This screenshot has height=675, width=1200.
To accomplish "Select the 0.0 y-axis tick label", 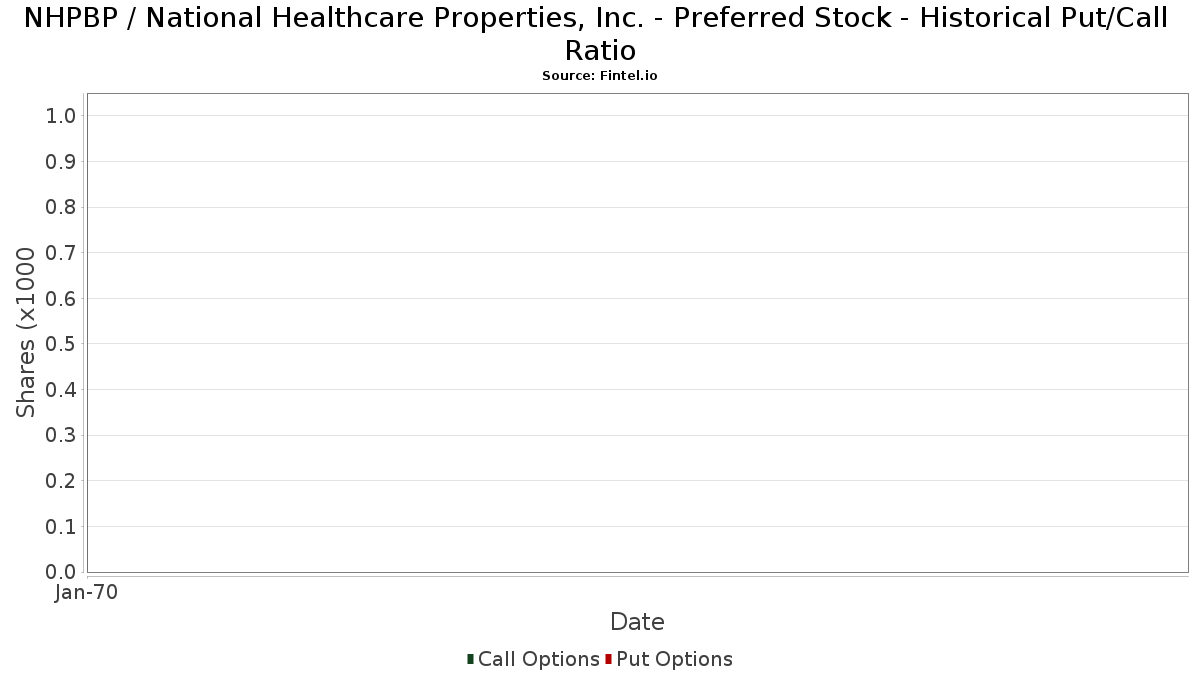I will 61,572.
